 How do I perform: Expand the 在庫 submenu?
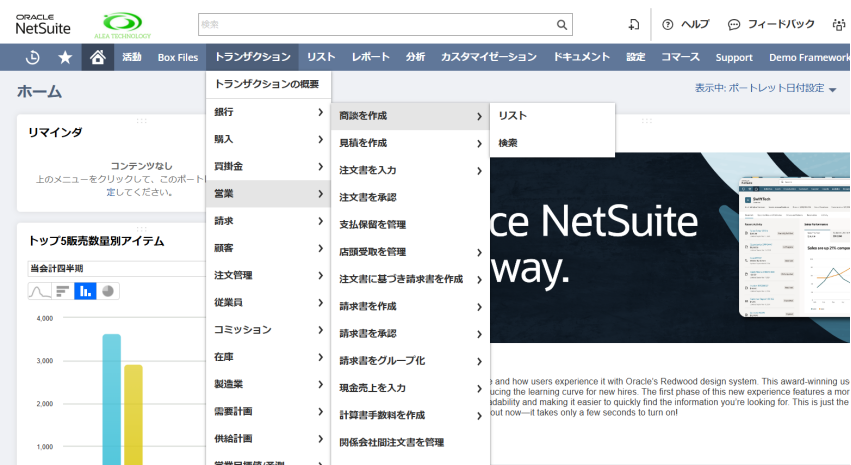(269, 357)
